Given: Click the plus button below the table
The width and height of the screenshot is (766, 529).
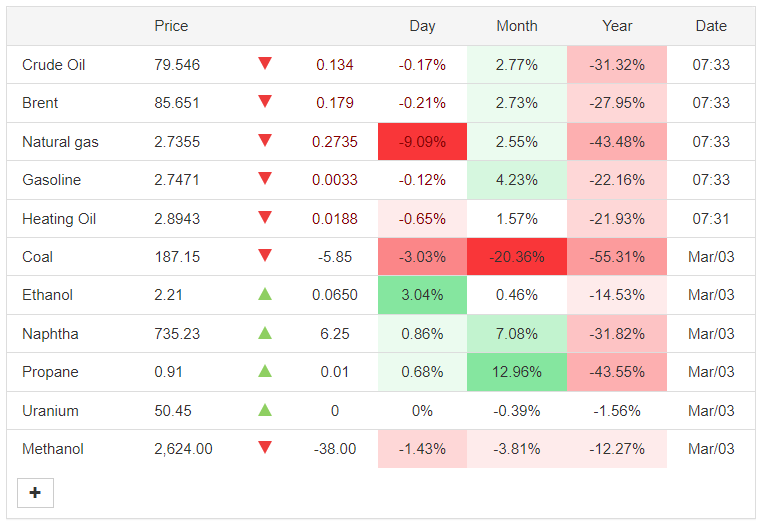Looking at the screenshot, I should (x=35, y=493).
